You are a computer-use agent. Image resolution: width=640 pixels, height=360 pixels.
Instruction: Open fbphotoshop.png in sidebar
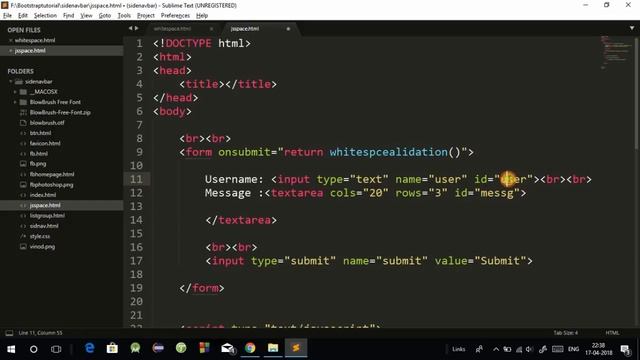51,184
